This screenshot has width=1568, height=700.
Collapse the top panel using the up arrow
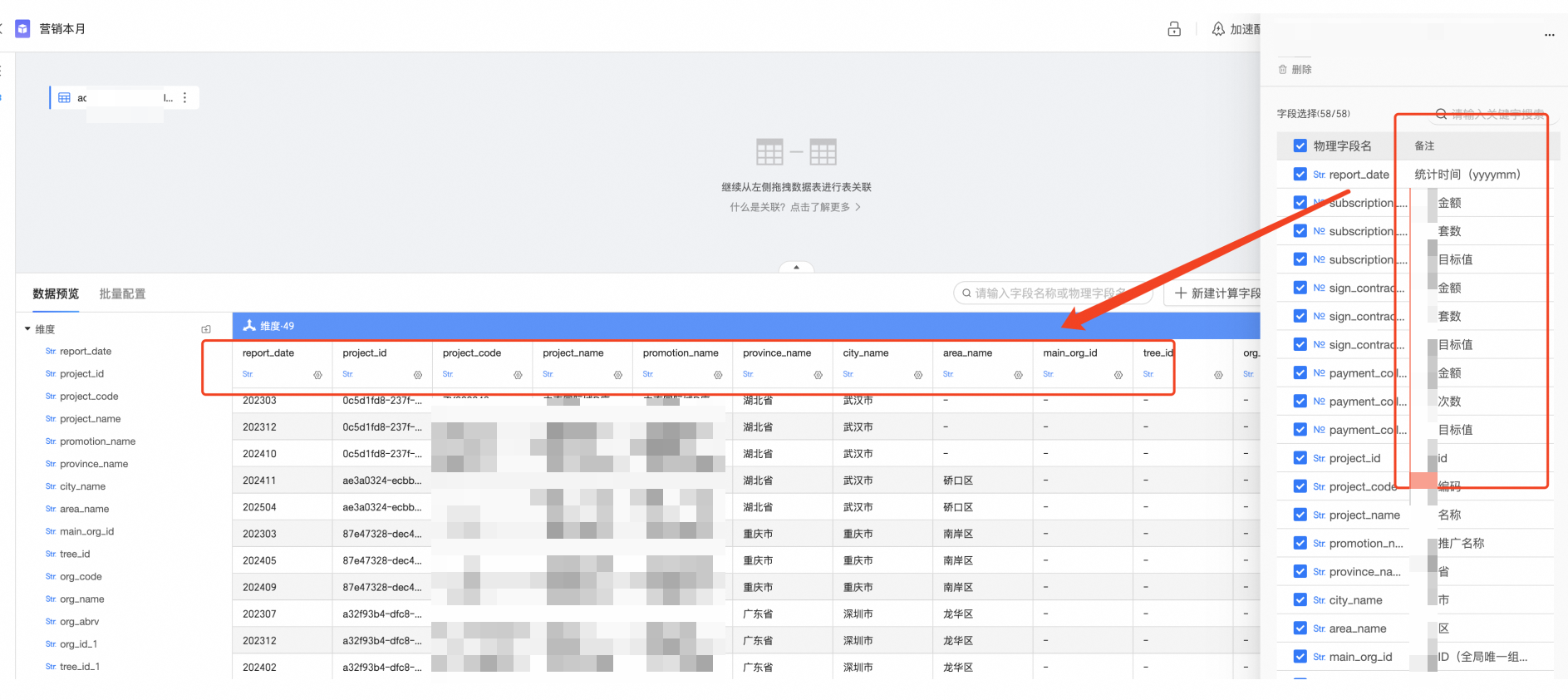coord(796,268)
